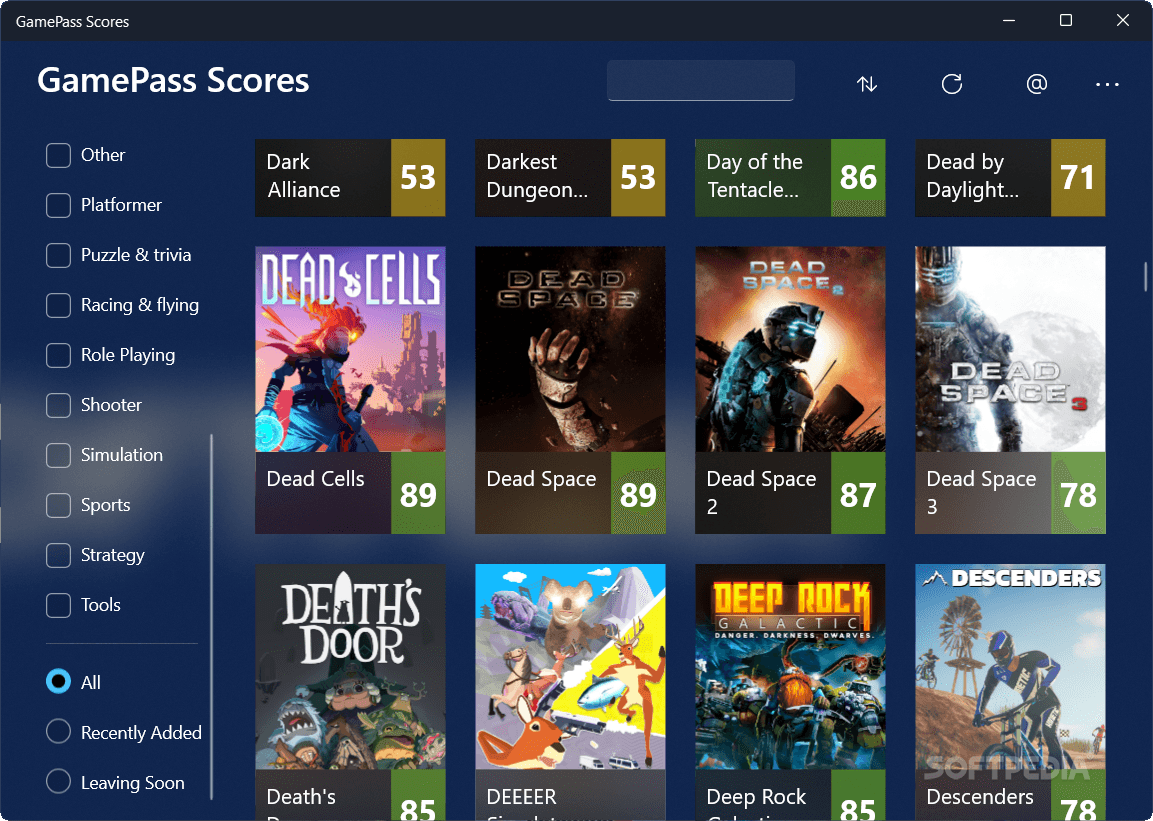Image resolution: width=1153 pixels, height=821 pixels.
Task: Toggle the Racing & flying checkbox
Action: pos(58,305)
